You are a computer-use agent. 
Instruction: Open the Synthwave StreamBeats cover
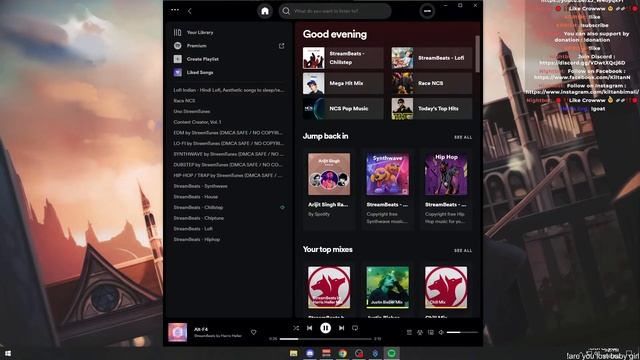click(387, 174)
